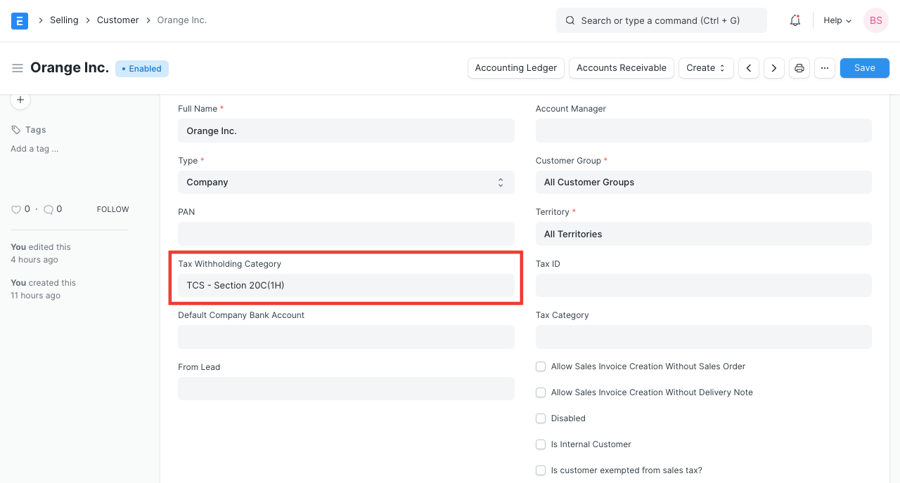Open the Accounting Ledger
The width and height of the screenshot is (900, 483).
(515, 68)
